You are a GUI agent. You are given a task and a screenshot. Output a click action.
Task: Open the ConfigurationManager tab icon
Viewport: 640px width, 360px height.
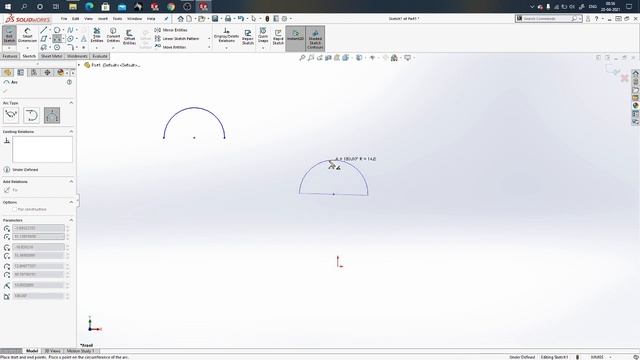[34, 73]
